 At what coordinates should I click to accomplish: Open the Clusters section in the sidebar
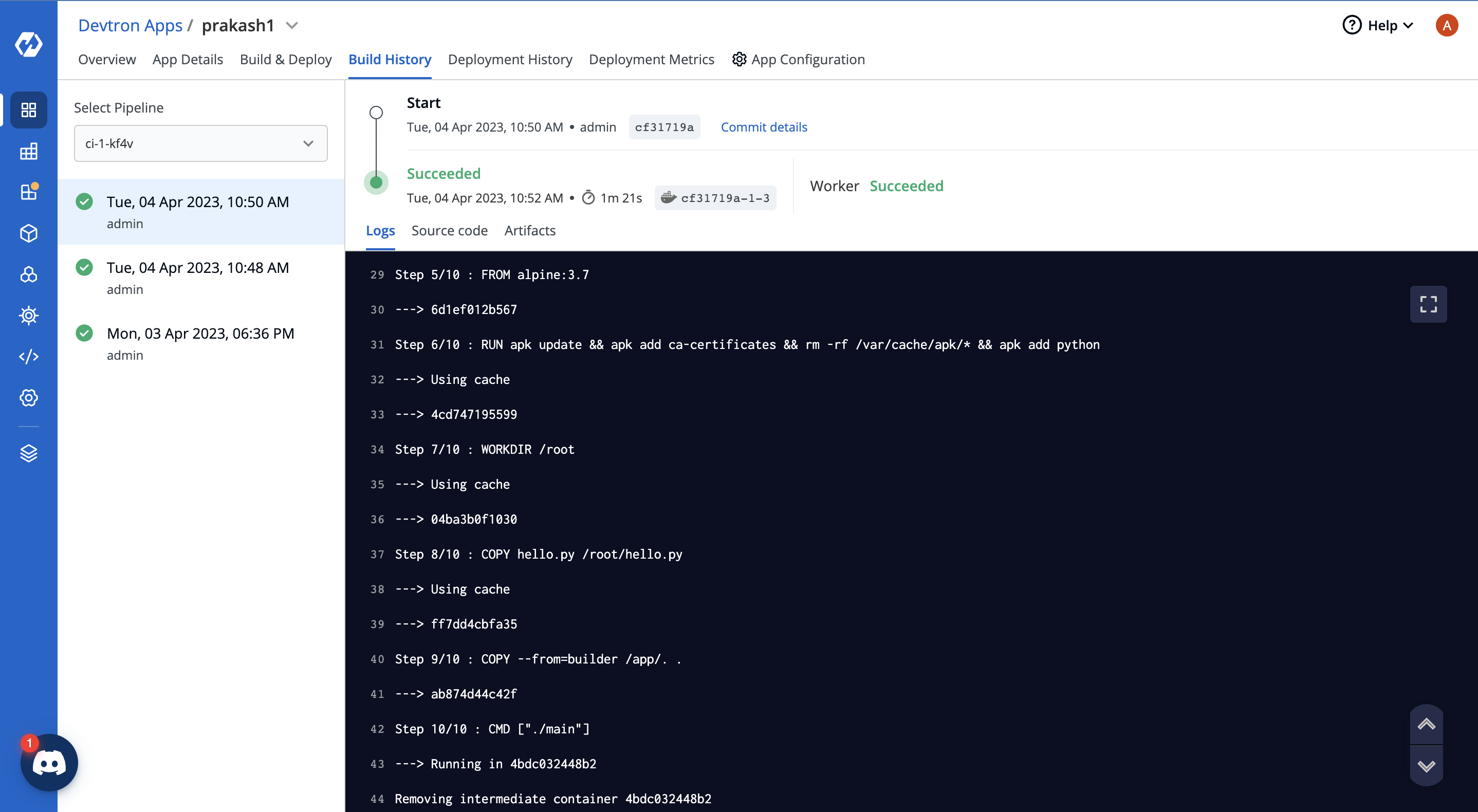(29, 275)
